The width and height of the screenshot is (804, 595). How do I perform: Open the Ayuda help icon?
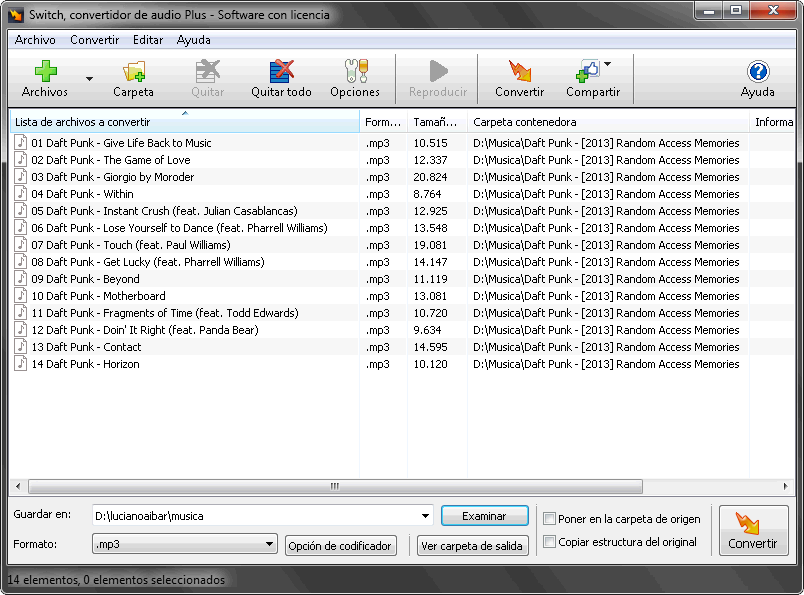coord(758,72)
